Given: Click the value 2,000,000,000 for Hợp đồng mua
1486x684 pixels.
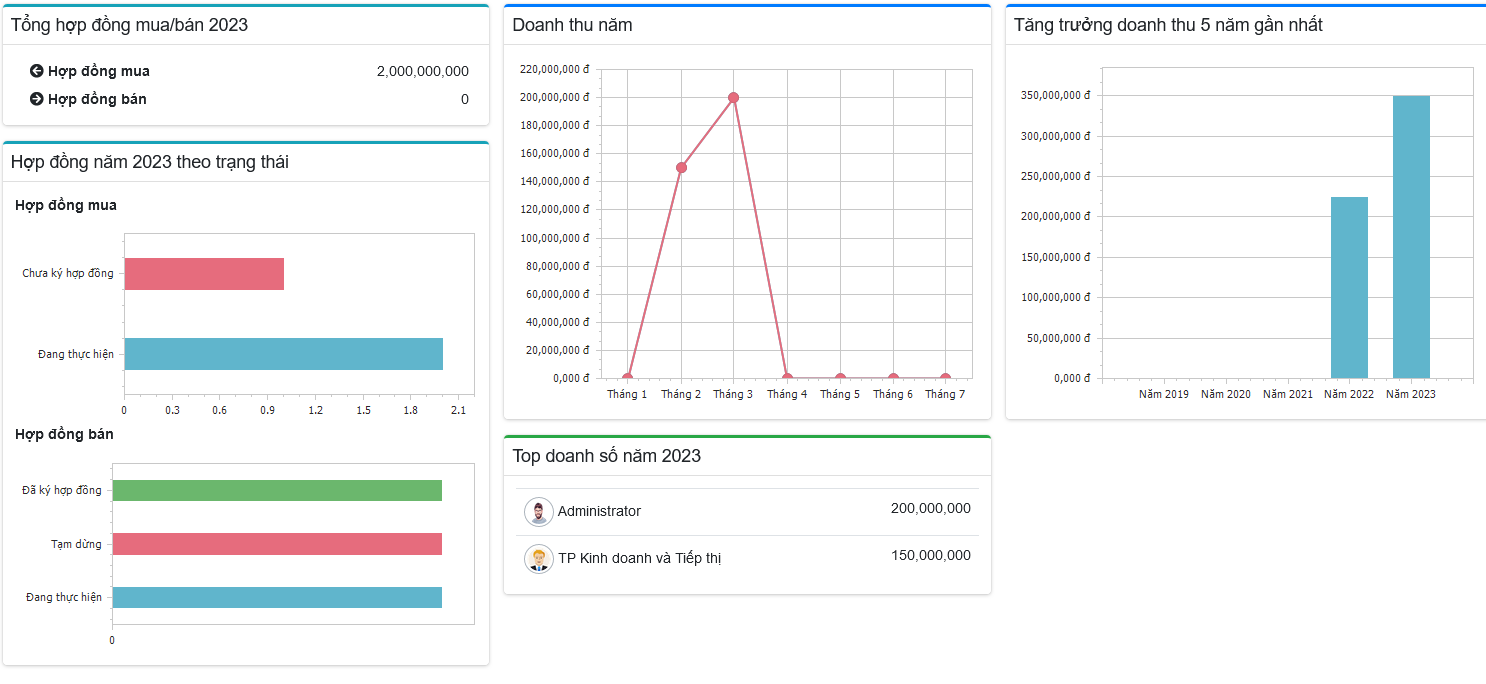Looking at the screenshot, I should pos(422,71).
